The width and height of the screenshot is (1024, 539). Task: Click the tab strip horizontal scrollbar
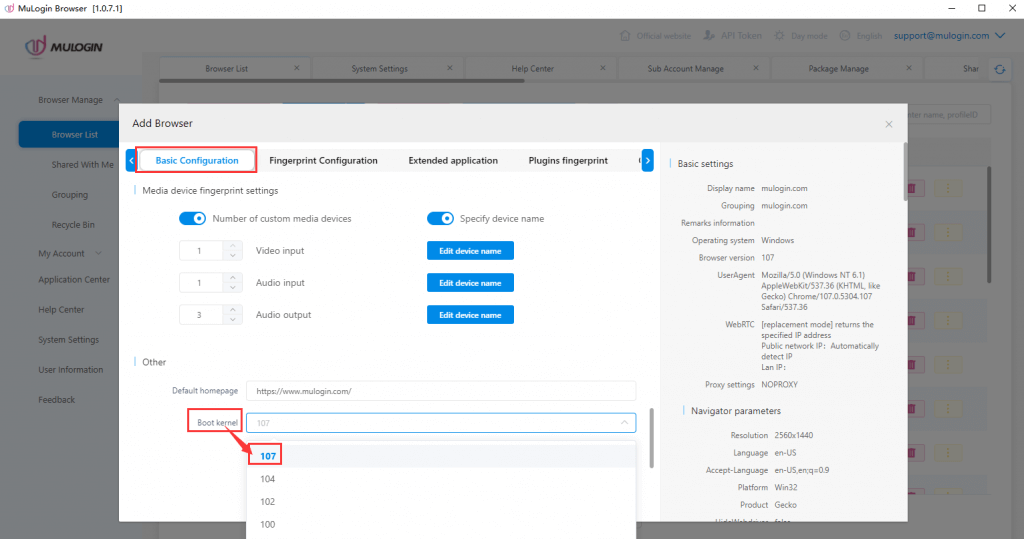tap(342, 81)
